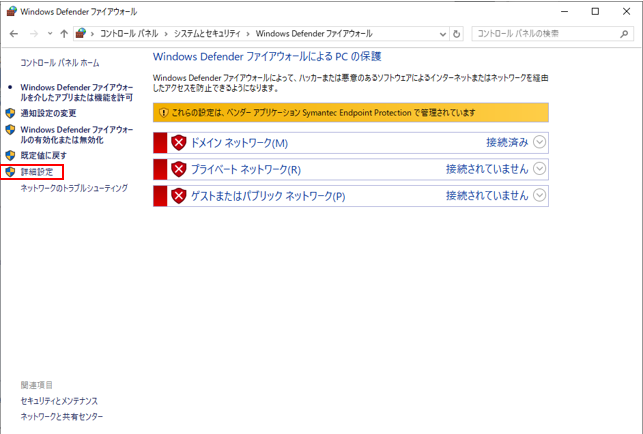This screenshot has height=434, width=643.
Task: Close the firewall window
Action: click(626, 11)
